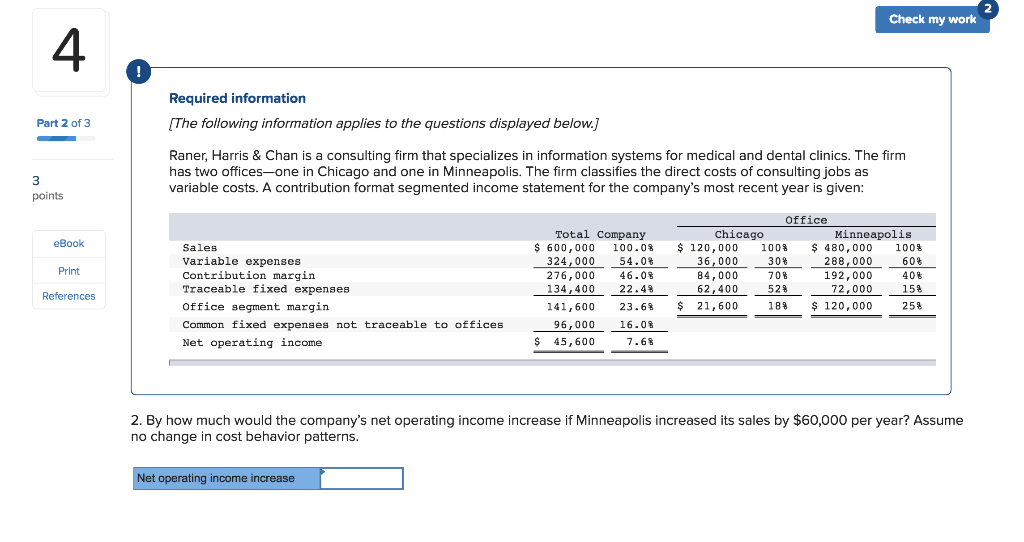
Task: Click the 3 points label
Action: click(x=48, y=188)
